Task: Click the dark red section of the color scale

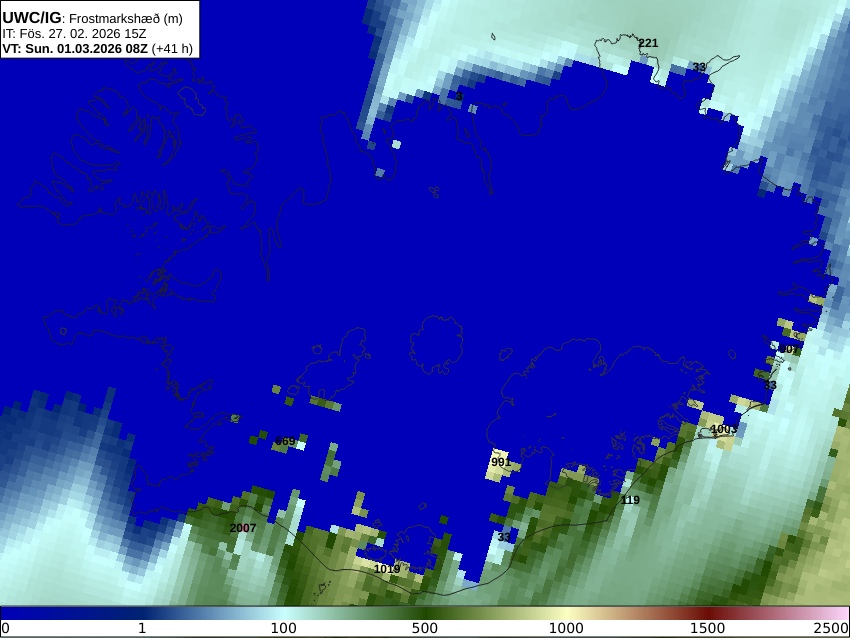Action: coord(708,614)
